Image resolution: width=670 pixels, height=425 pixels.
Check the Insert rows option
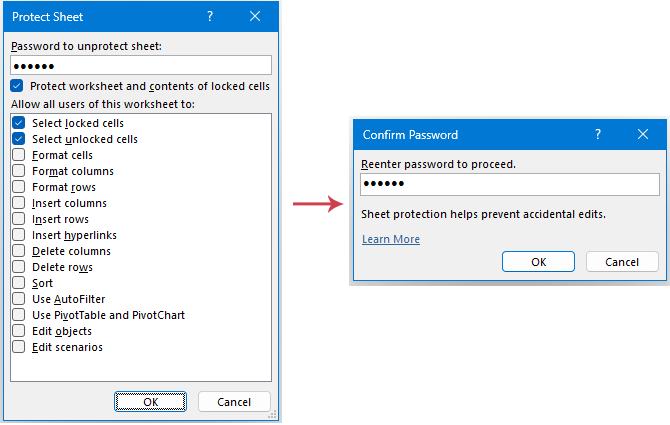19,219
